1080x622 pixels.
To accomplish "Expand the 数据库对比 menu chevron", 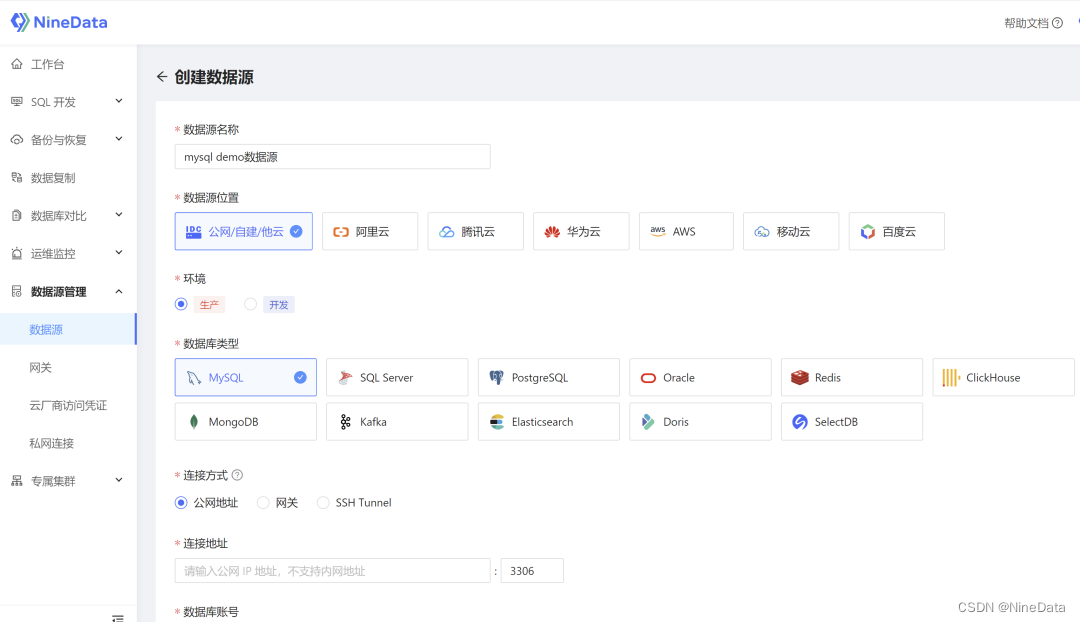I will 118,215.
